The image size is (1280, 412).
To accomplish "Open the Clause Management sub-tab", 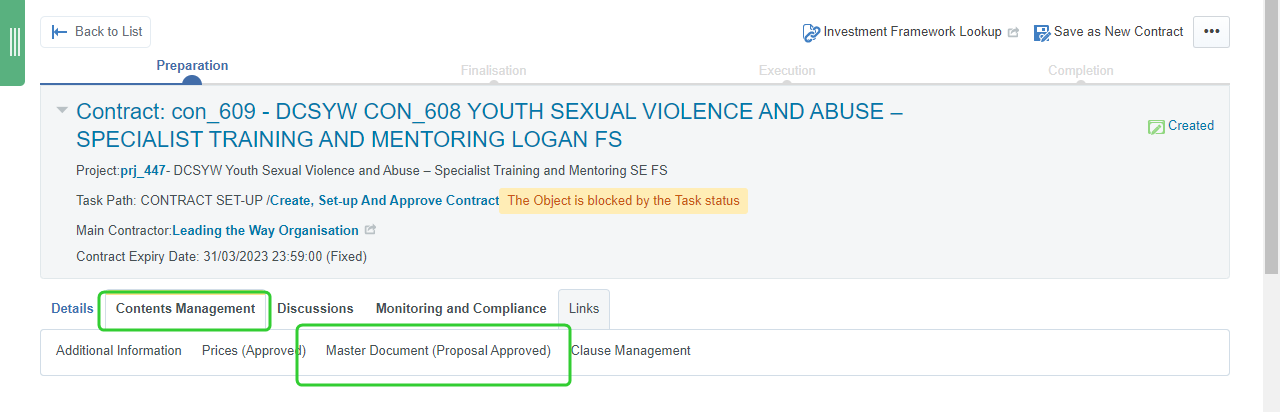I will pyautogui.click(x=631, y=351).
